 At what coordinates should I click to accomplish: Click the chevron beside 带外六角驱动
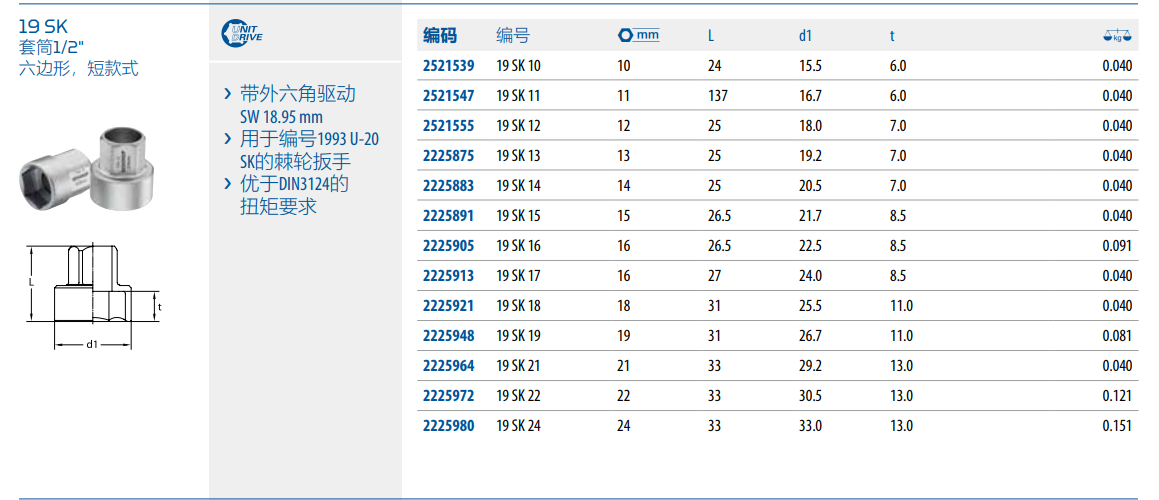click(x=229, y=94)
